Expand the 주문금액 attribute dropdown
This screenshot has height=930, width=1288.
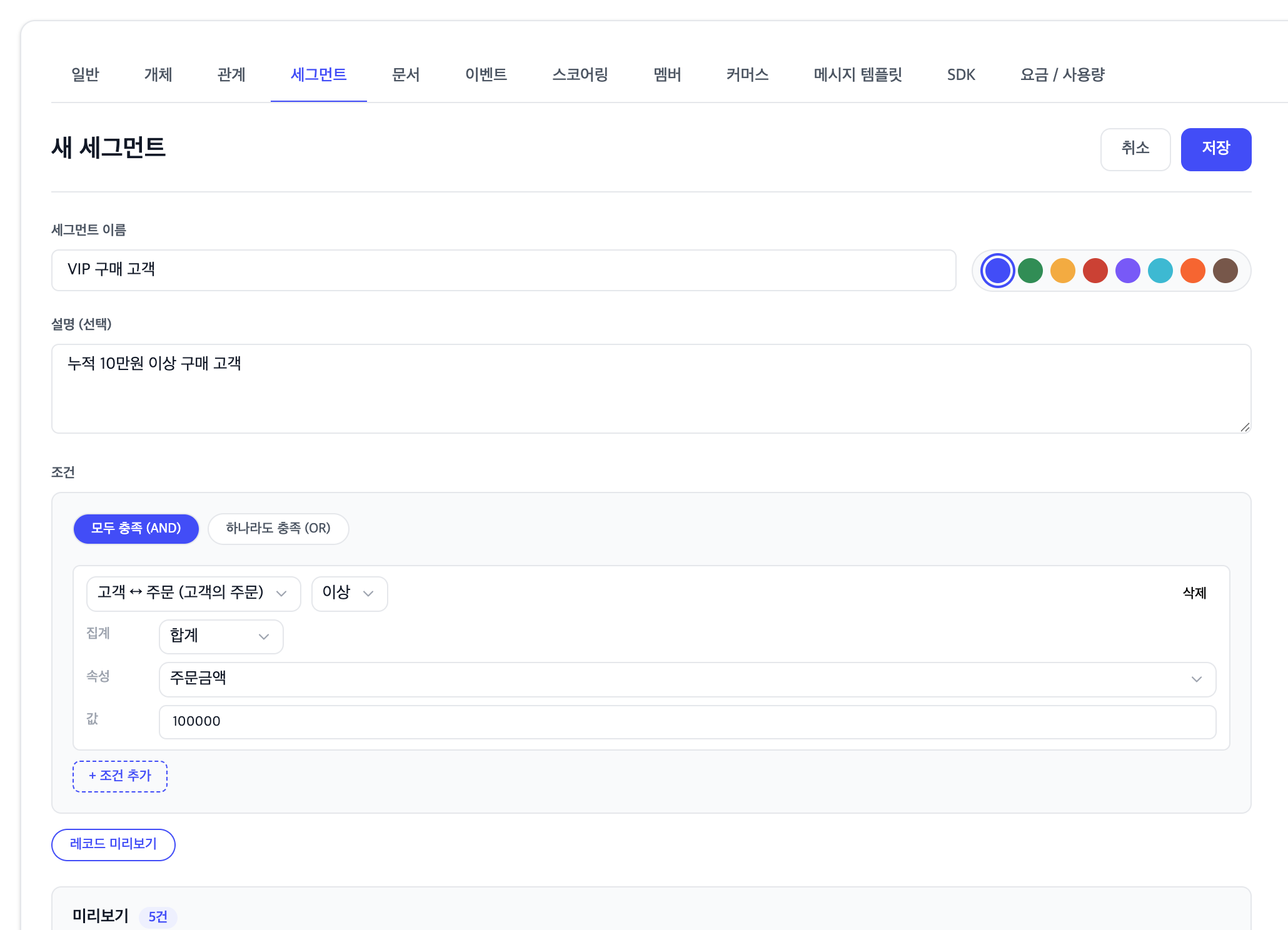pyautogui.click(x=687, y=679)
